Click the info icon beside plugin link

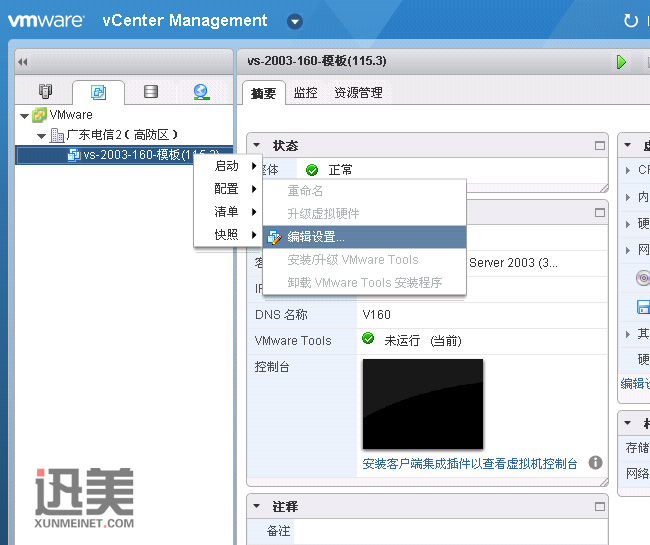(x=595, y=463)
